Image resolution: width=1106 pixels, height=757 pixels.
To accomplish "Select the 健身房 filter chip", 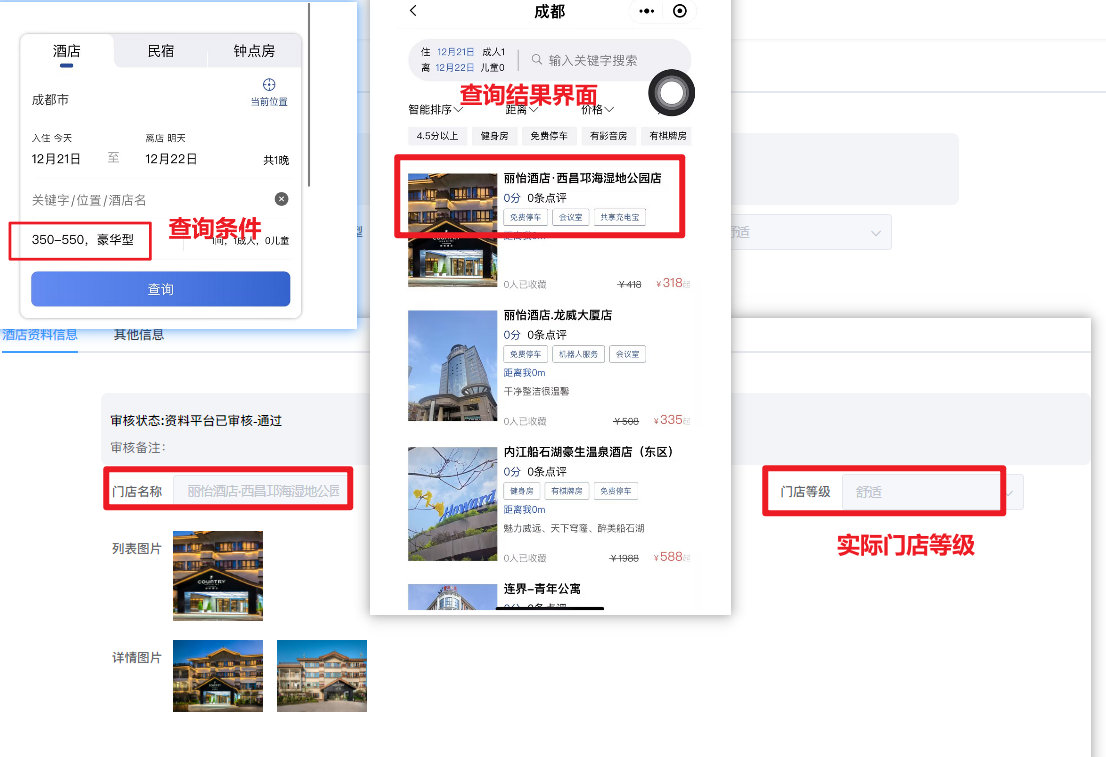I will 494,135.
